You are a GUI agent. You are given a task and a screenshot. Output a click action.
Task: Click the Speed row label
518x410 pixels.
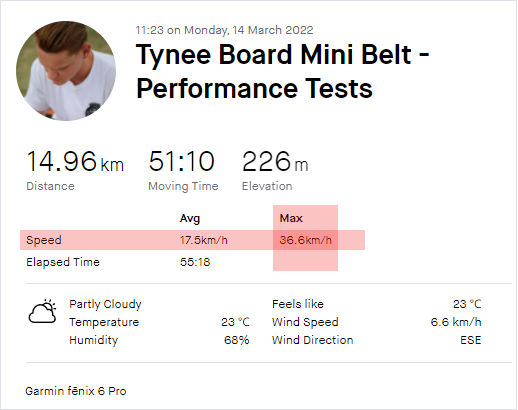[x=44, y=240]
